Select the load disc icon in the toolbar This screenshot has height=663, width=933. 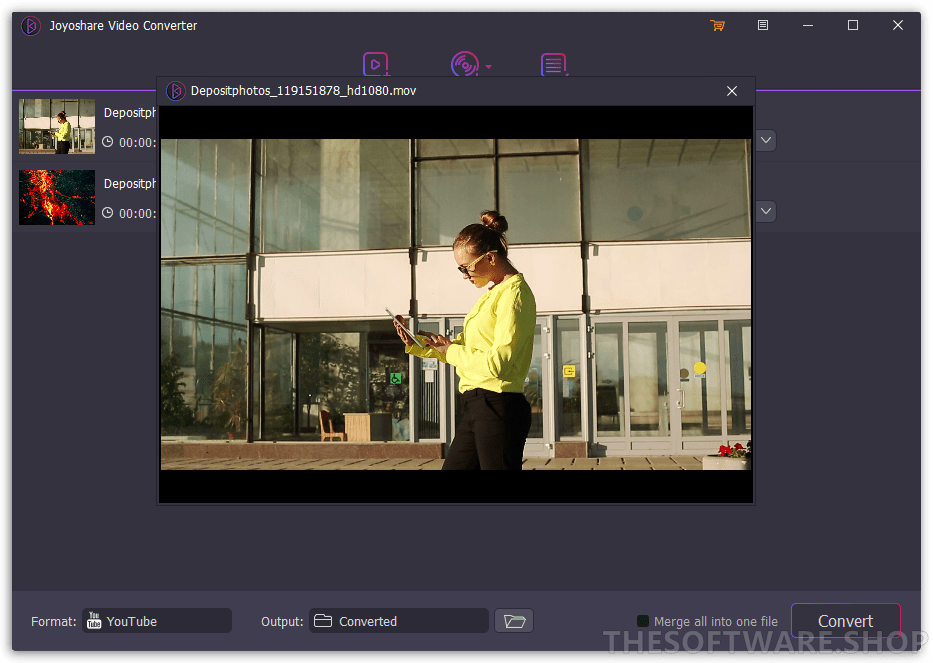463,63
